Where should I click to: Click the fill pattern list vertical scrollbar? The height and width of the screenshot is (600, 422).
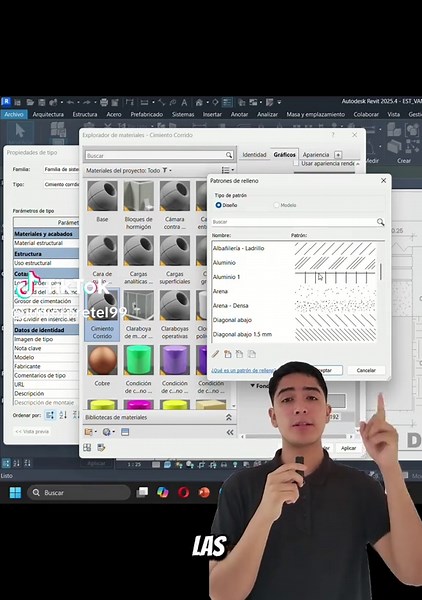pos(381,272)
